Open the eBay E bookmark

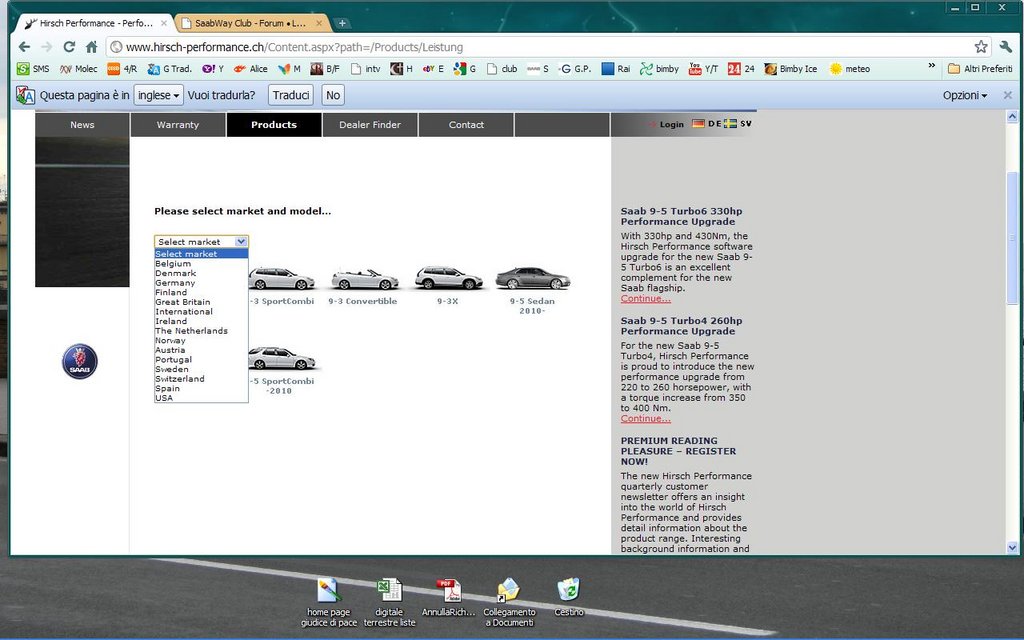point(433,69)
